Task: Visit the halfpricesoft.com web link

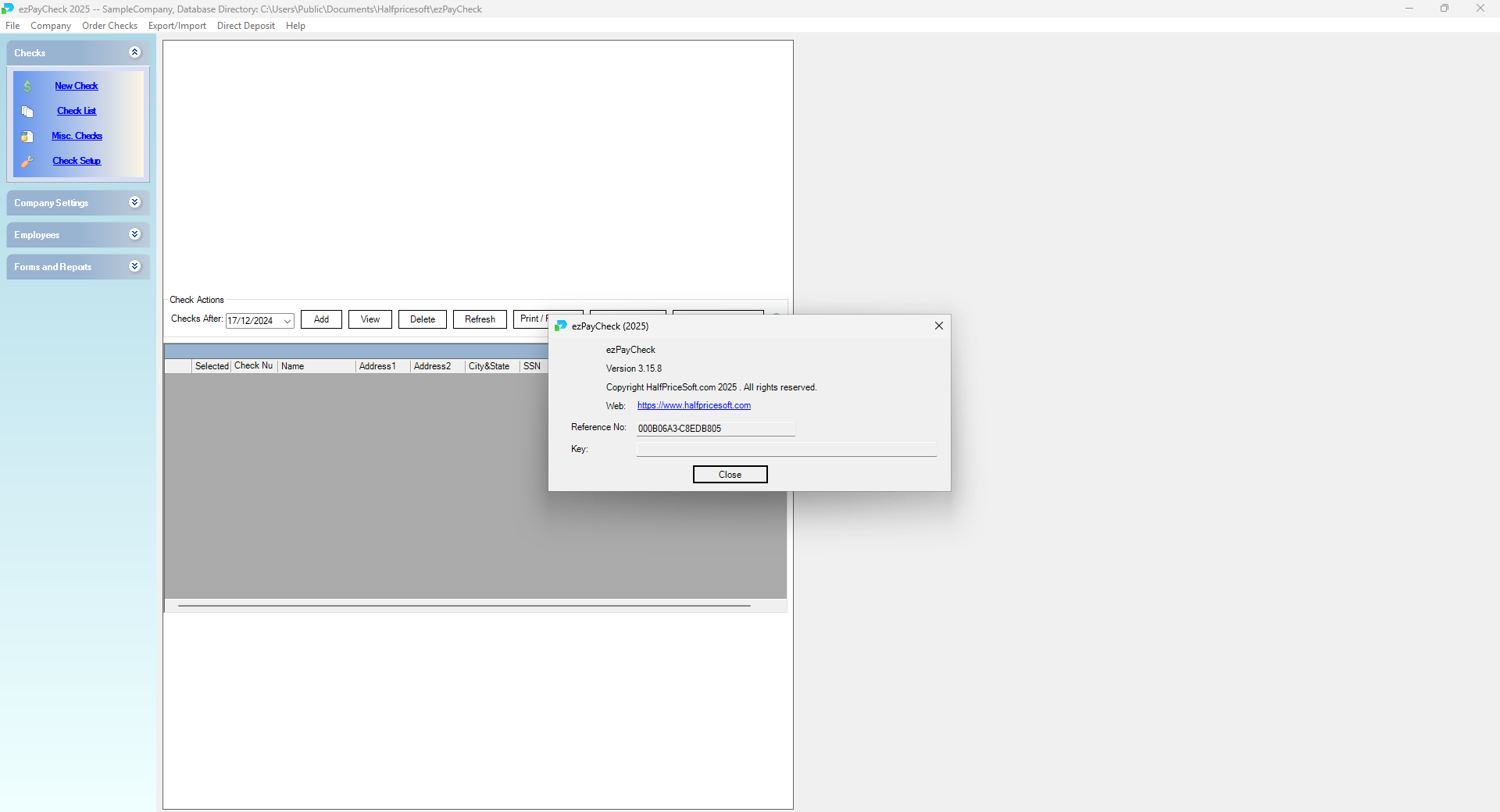Action: (694, 405)
